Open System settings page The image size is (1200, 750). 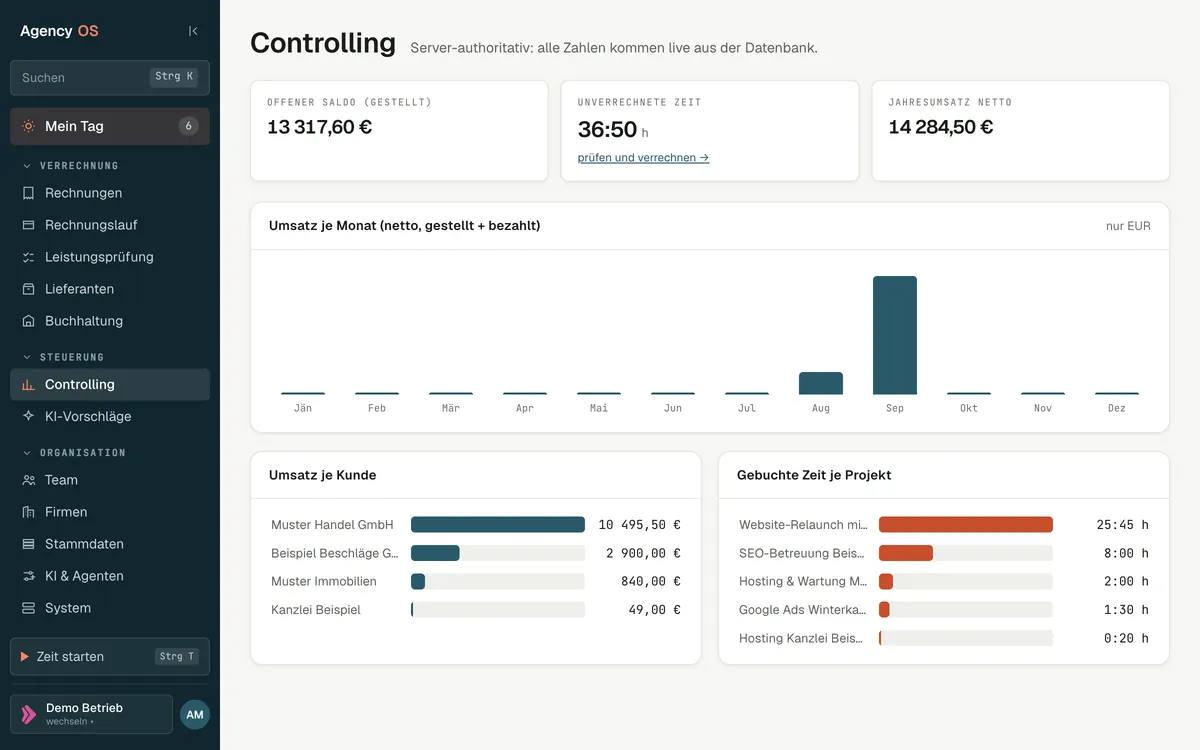point(110,608)
